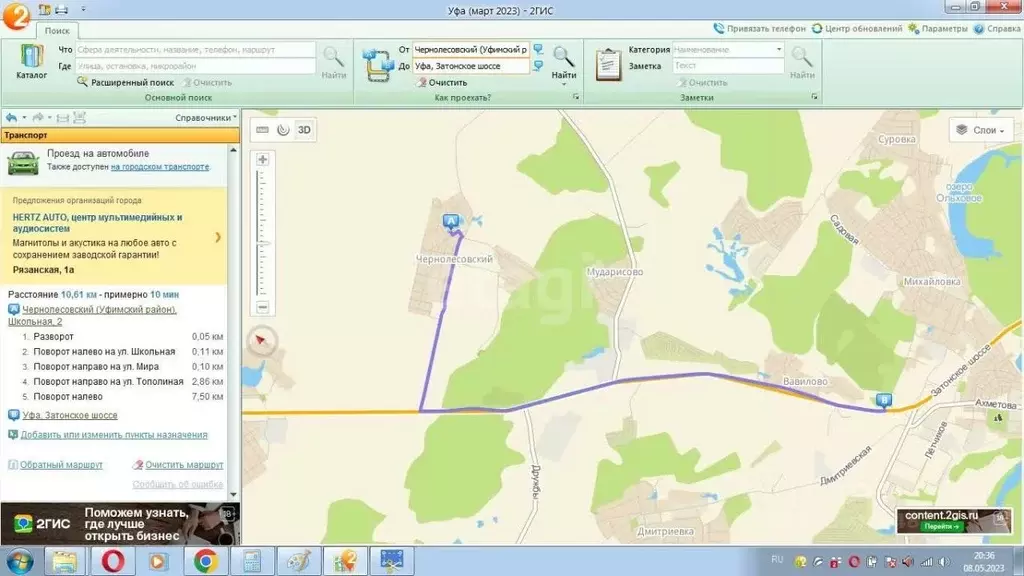Viewport: 1024px width, 576px height.
Task: Click the map zoom slider track
Action: [x=262, y=233]
